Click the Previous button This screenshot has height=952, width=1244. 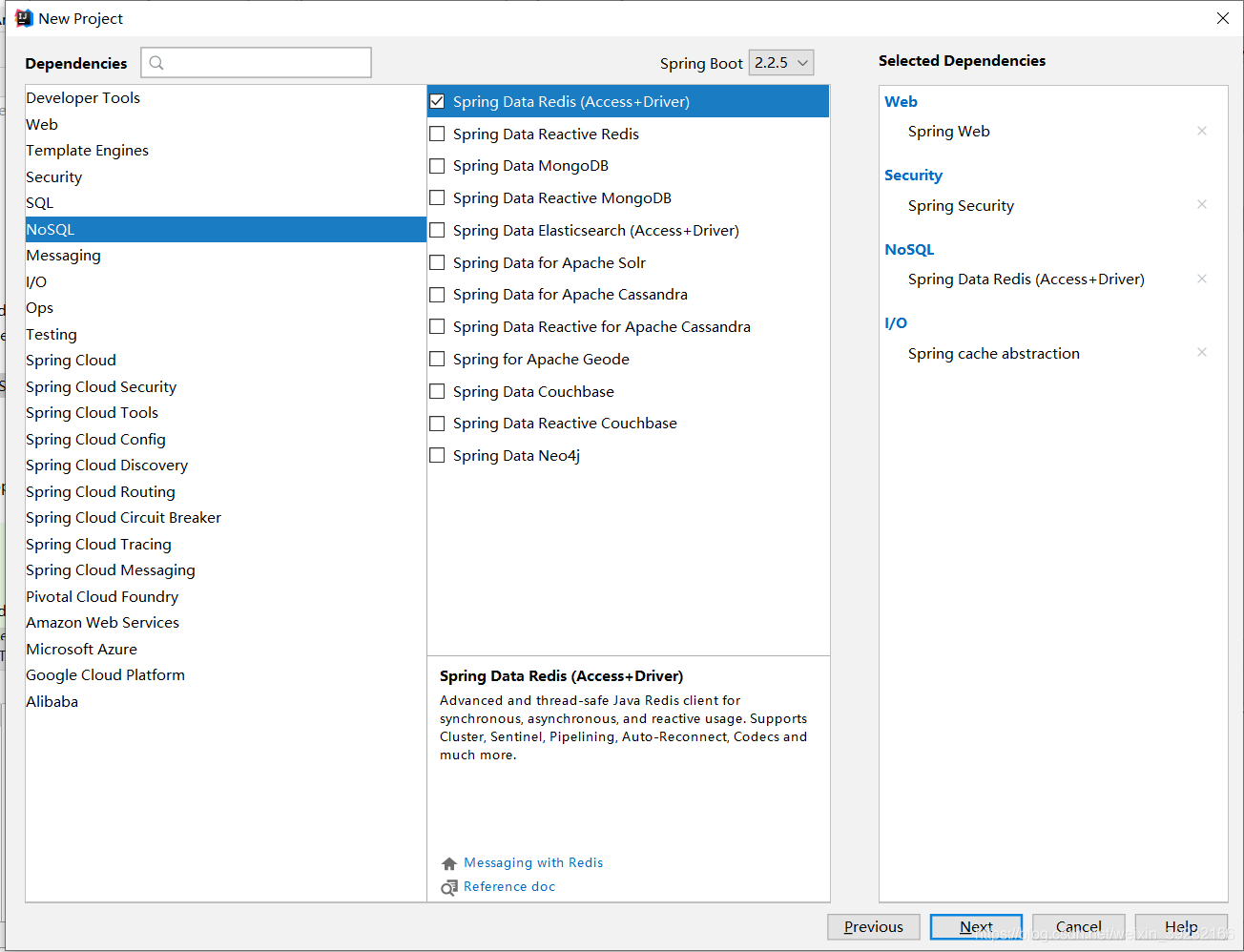(x=873, y=926)
